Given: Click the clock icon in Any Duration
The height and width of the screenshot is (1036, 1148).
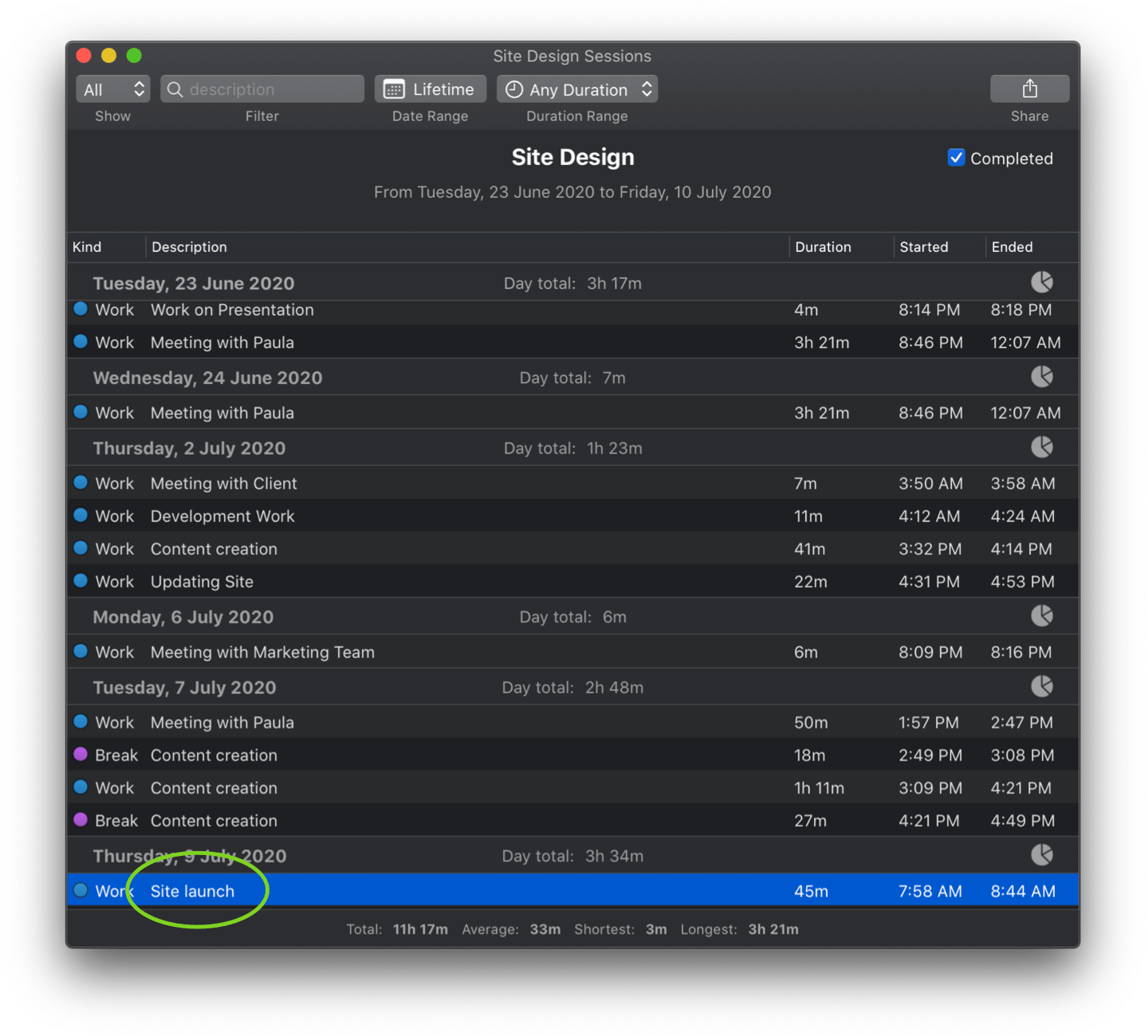Looking at the screenshot, I should click(x=514, y=89).
